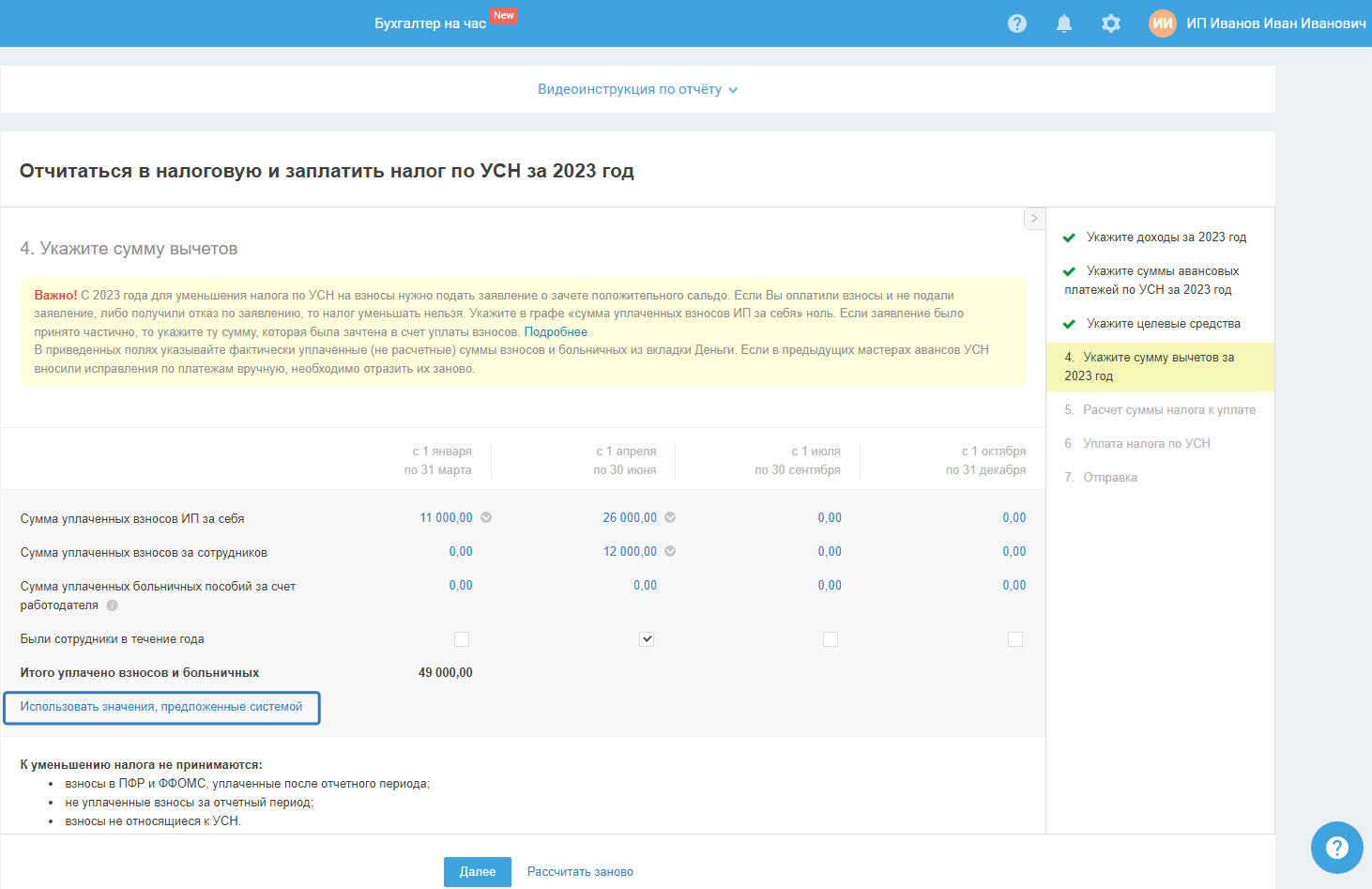The image size is (1372, 889).
Task: Click the 'К уменьшению налога не принимаются:' heading
Action: click(x=142, y=765)
